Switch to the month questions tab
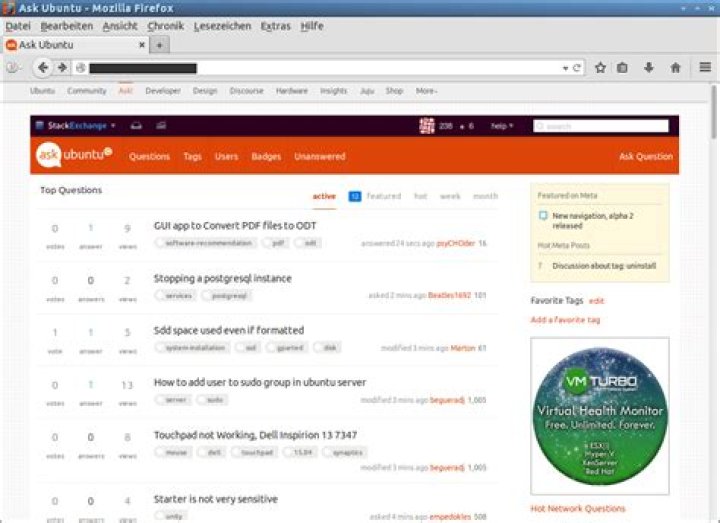 pos(485,197)
